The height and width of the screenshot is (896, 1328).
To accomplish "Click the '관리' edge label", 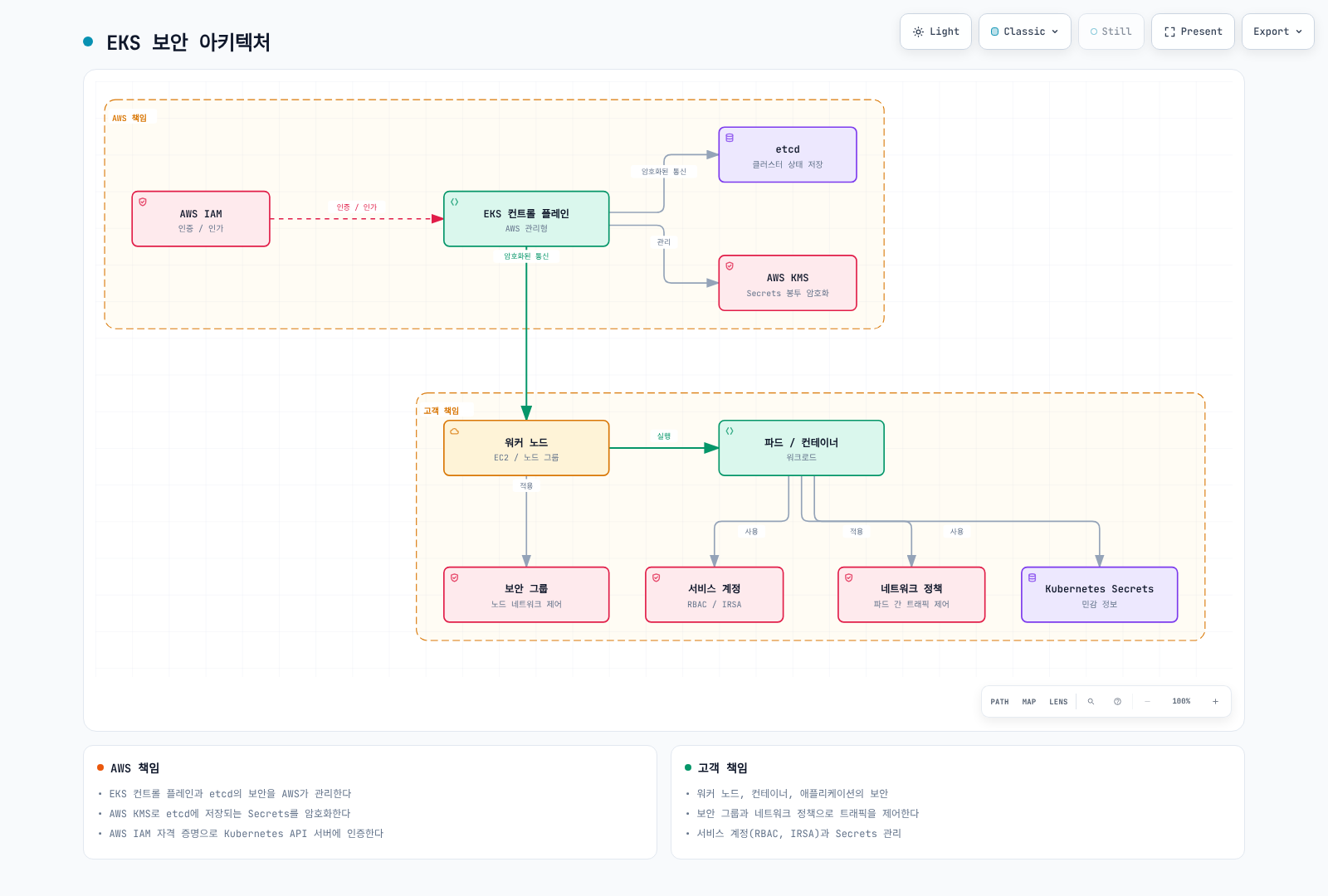I will (664, 242).
